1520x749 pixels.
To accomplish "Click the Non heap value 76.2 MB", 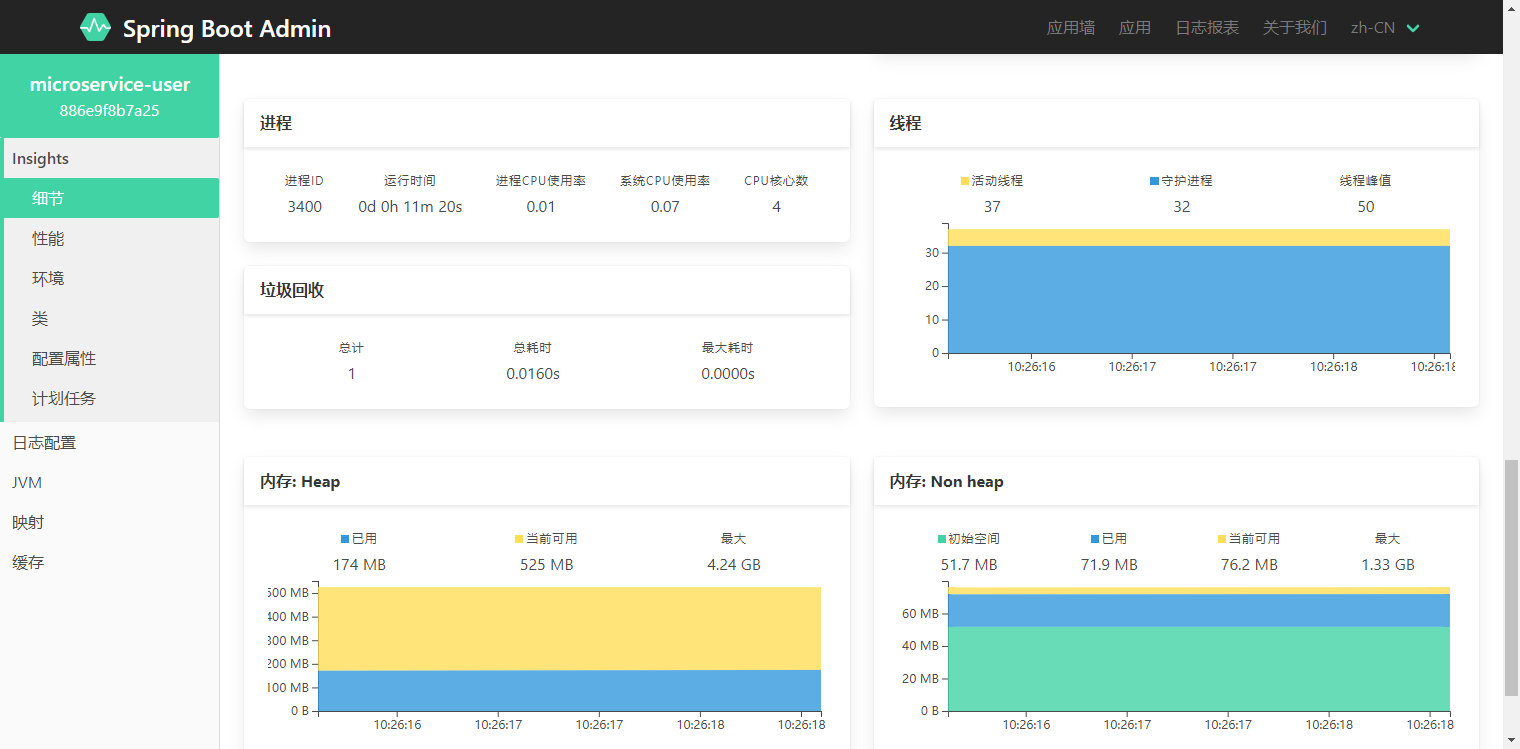I will pos(1249,565).
